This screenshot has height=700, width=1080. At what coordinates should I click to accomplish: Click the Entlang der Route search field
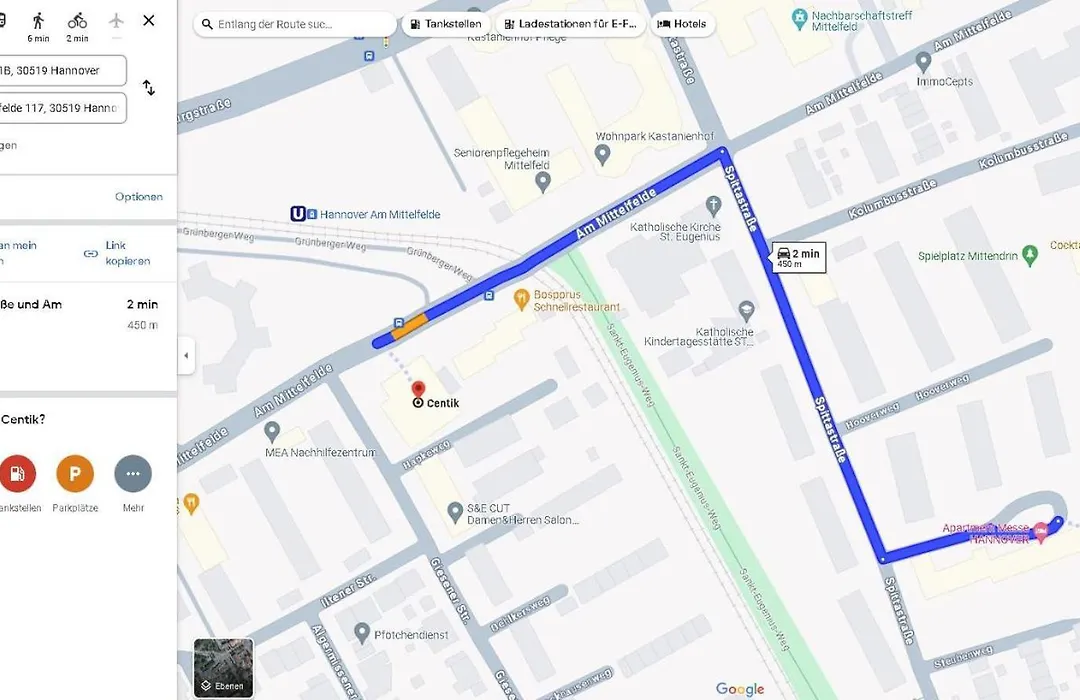tap(295, 24)
